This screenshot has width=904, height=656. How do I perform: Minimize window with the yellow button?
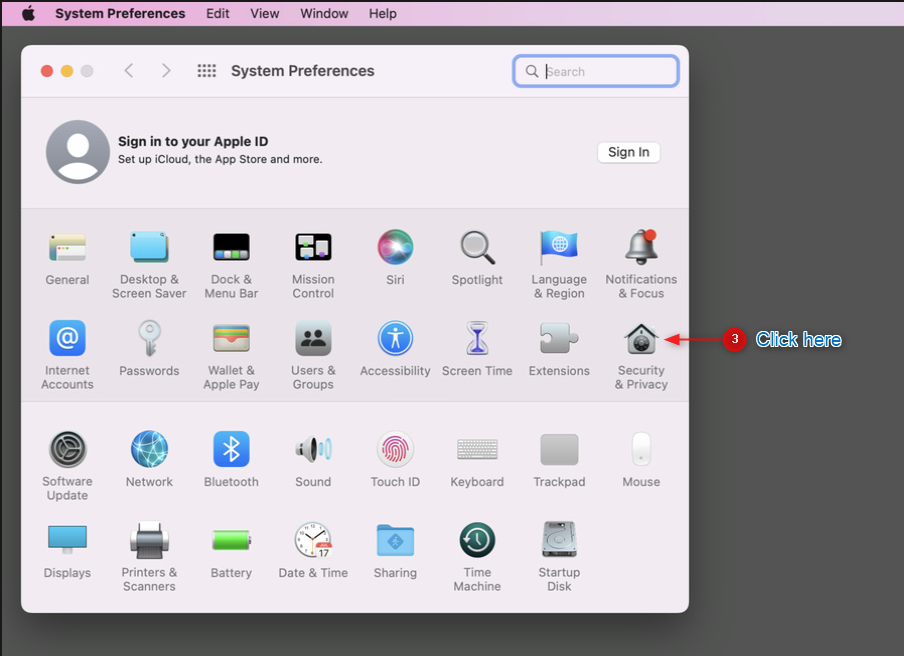tap(67, 71)
